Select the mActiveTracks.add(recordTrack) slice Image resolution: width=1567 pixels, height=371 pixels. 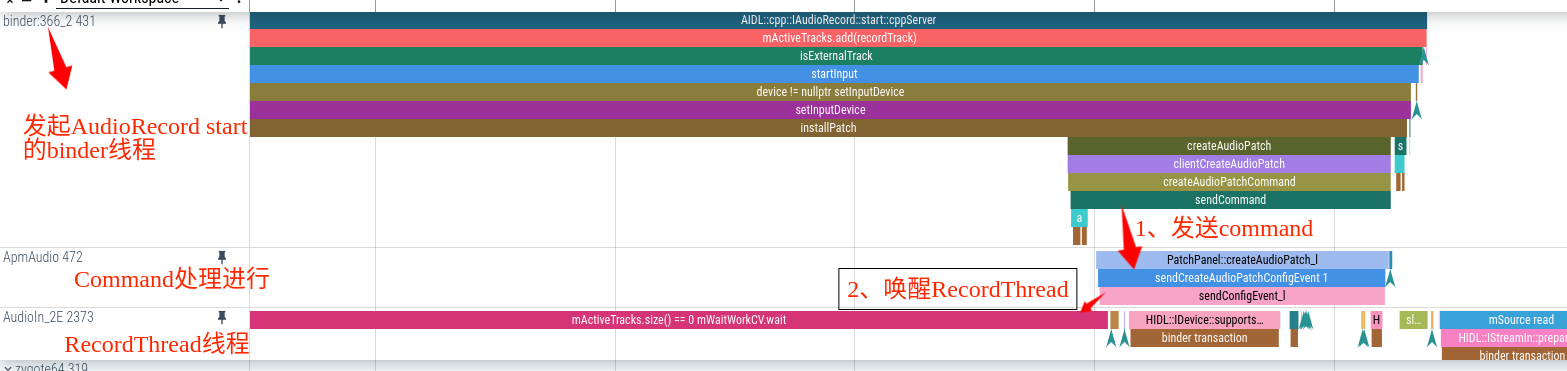pos(839,38)
